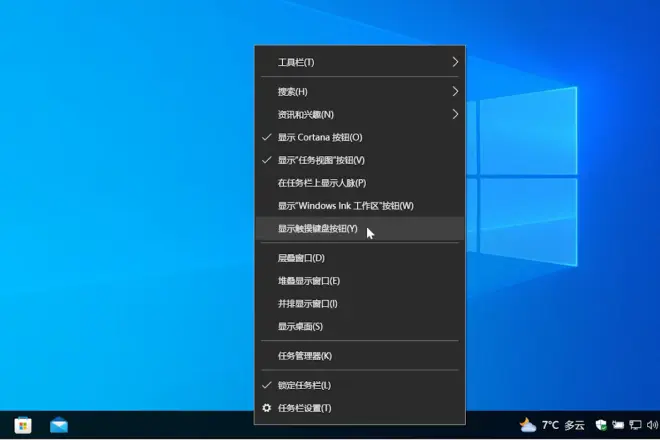Open Windows Security shield tray icon
The height and width of the screenshot is (440, 660).
(601, 425)
